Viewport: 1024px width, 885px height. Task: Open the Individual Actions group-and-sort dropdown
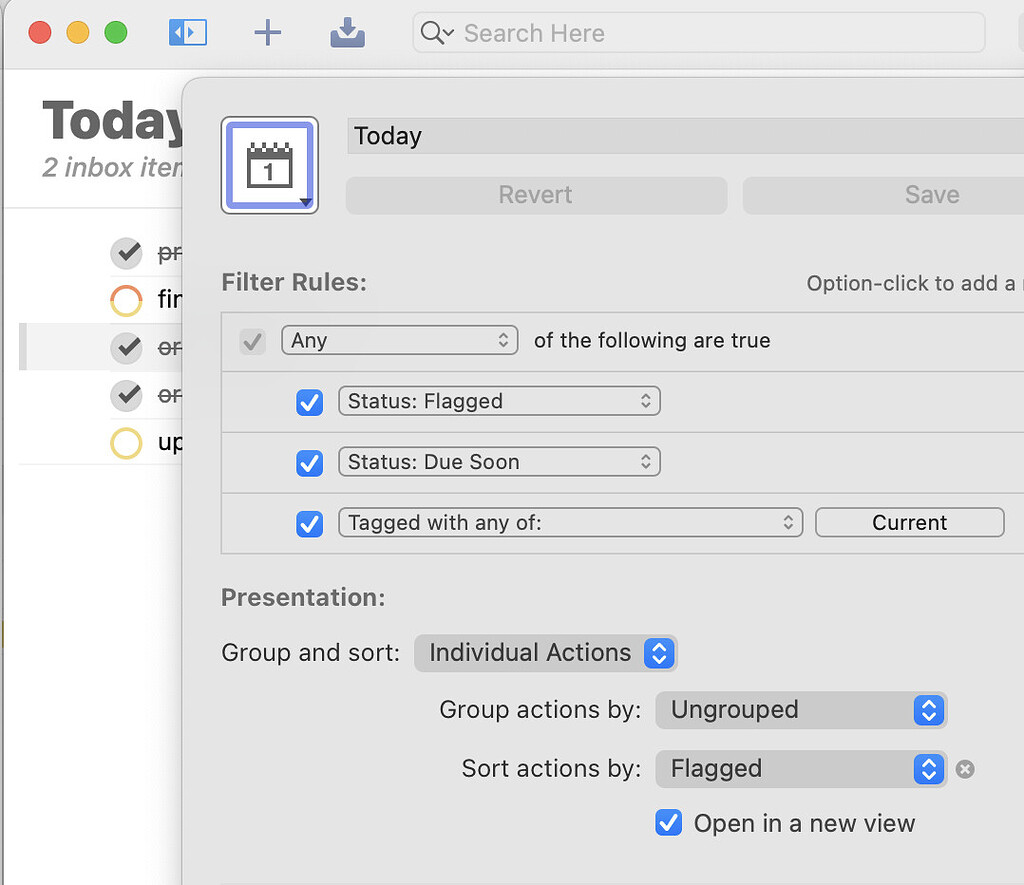click(x=545, y=653)
